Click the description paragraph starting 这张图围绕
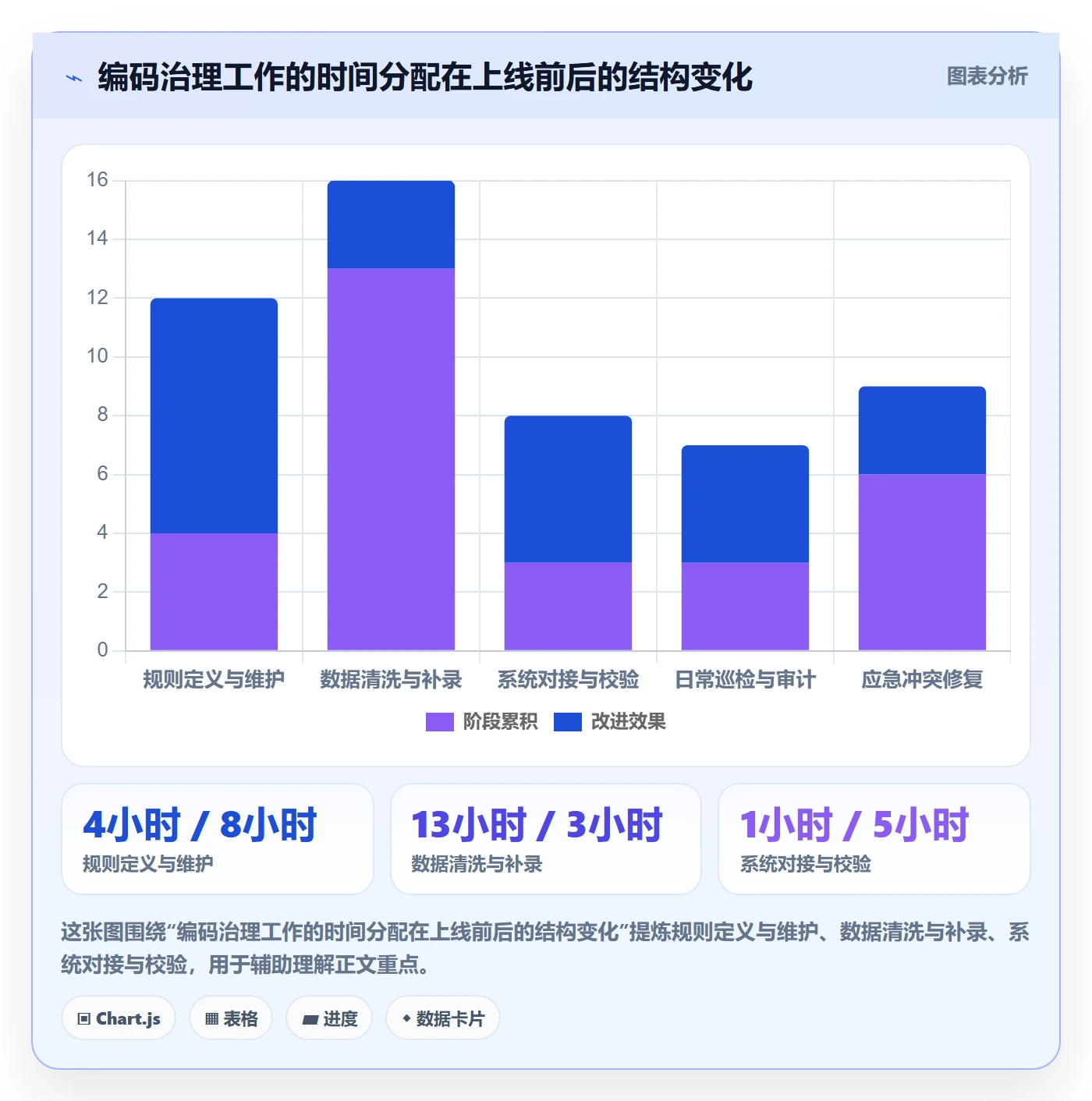Image resolution: width=1092 pixels, height=1101 pixels. (545, 948)
